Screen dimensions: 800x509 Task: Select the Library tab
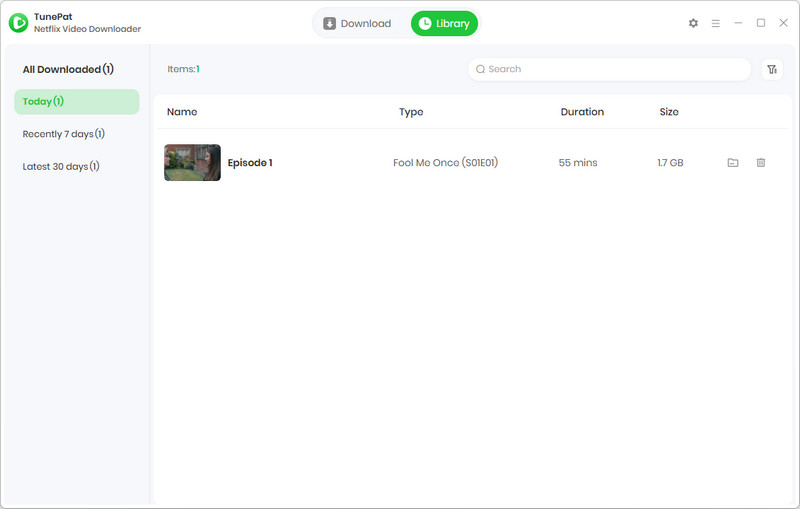pos(444,23)
